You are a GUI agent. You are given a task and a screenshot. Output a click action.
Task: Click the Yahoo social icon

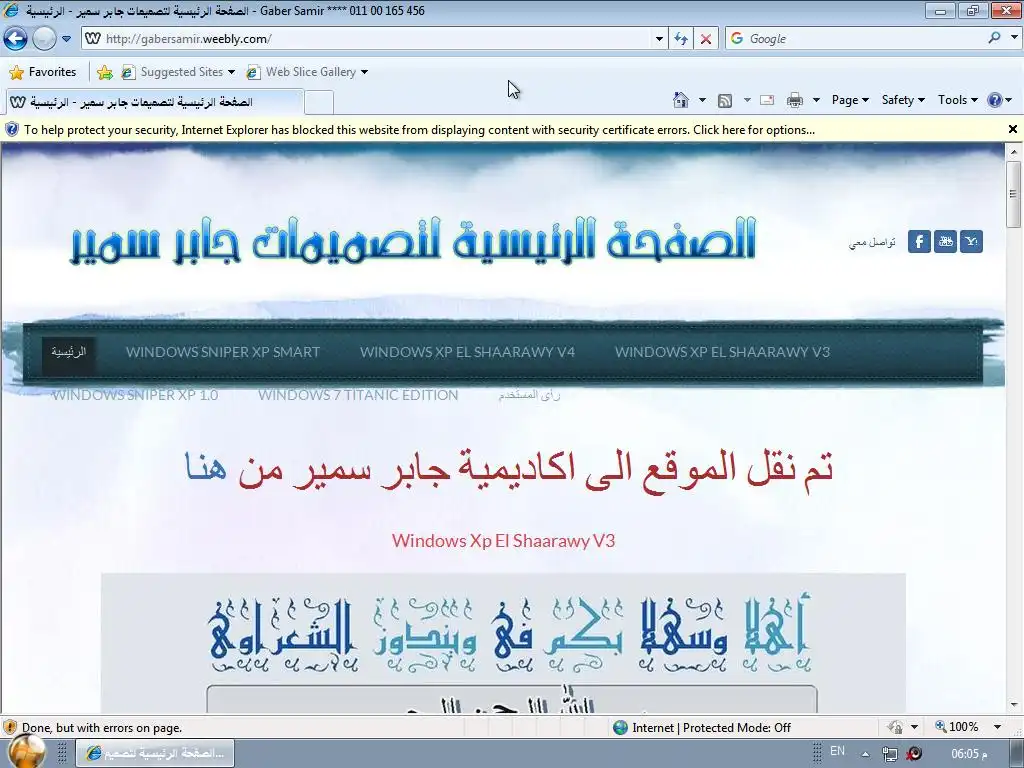[971, 242]
